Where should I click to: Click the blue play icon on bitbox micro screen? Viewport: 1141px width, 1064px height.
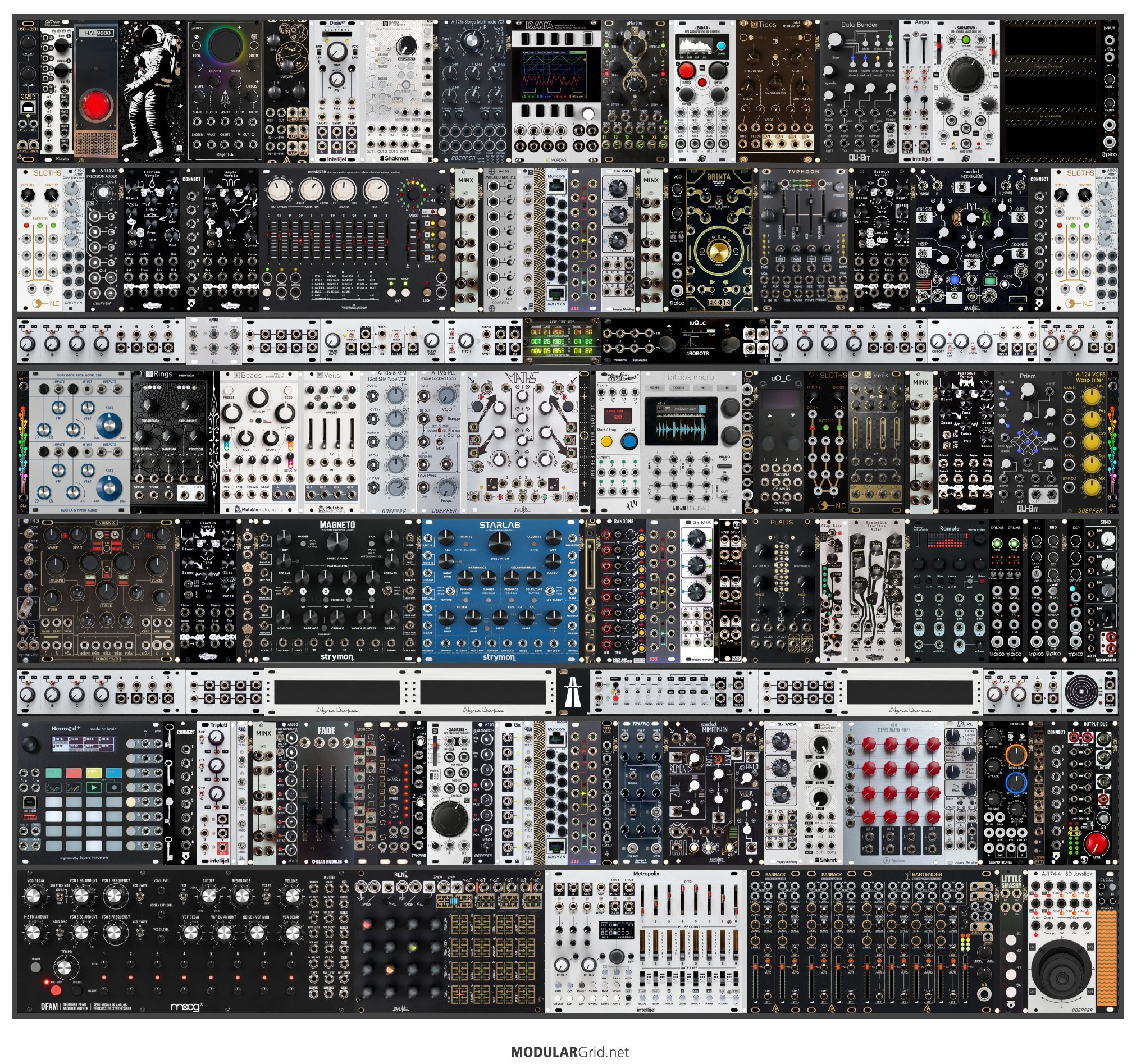701,409
